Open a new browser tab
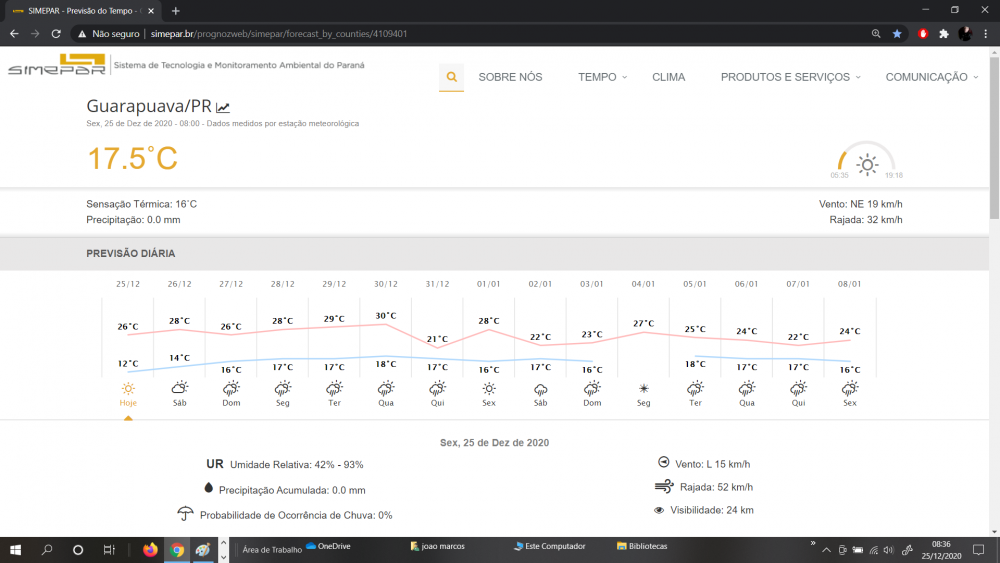 click(176, 10)
